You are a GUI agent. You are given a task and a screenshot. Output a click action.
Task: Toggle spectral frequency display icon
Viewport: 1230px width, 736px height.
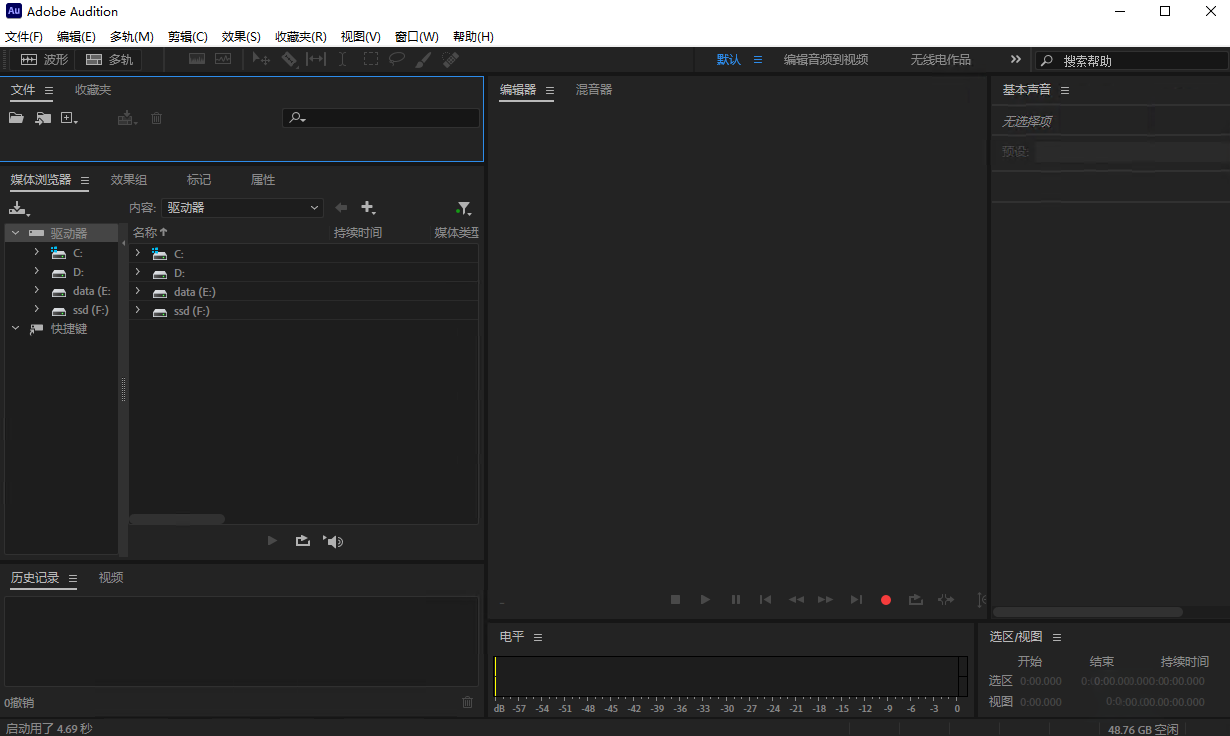197,60
